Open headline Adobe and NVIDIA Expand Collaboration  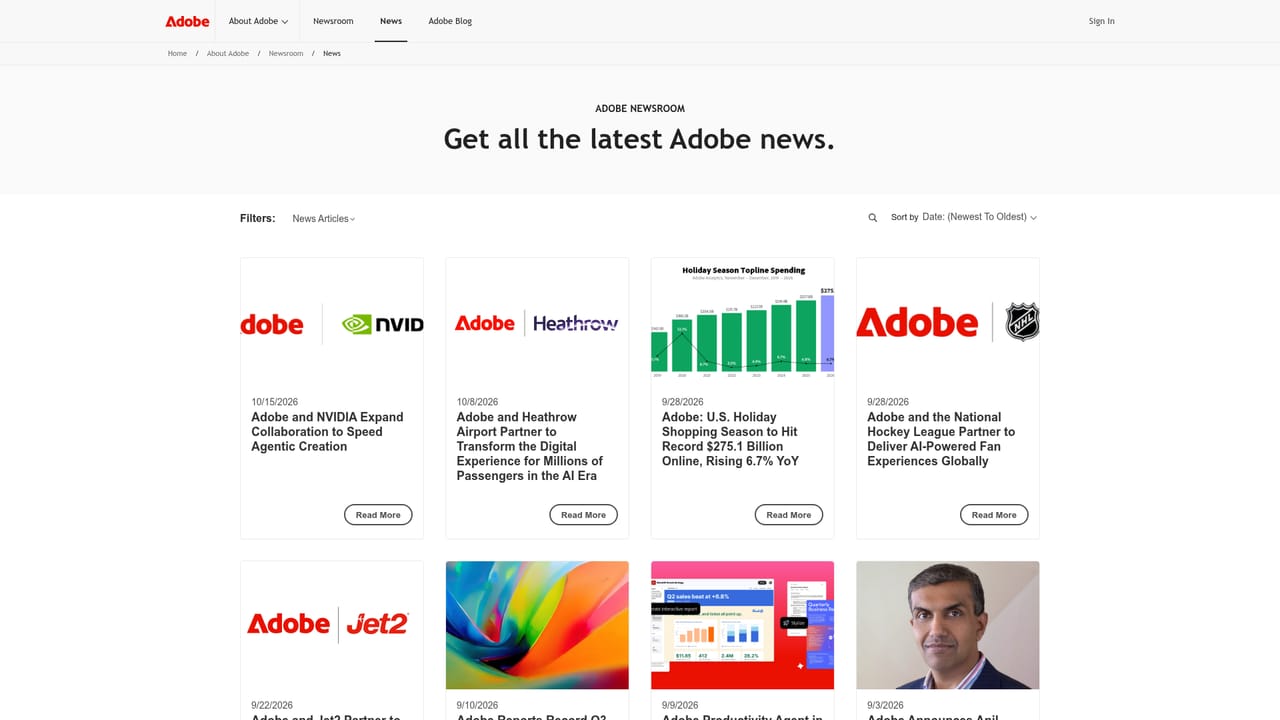[327, 432]
